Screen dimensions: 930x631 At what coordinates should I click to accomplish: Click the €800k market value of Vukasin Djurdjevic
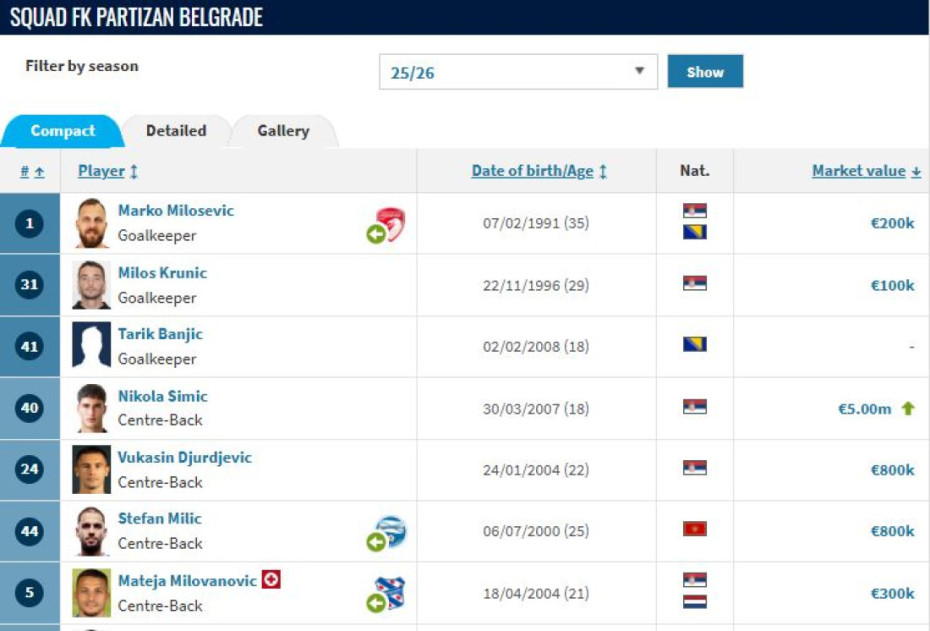click(892, 470)
